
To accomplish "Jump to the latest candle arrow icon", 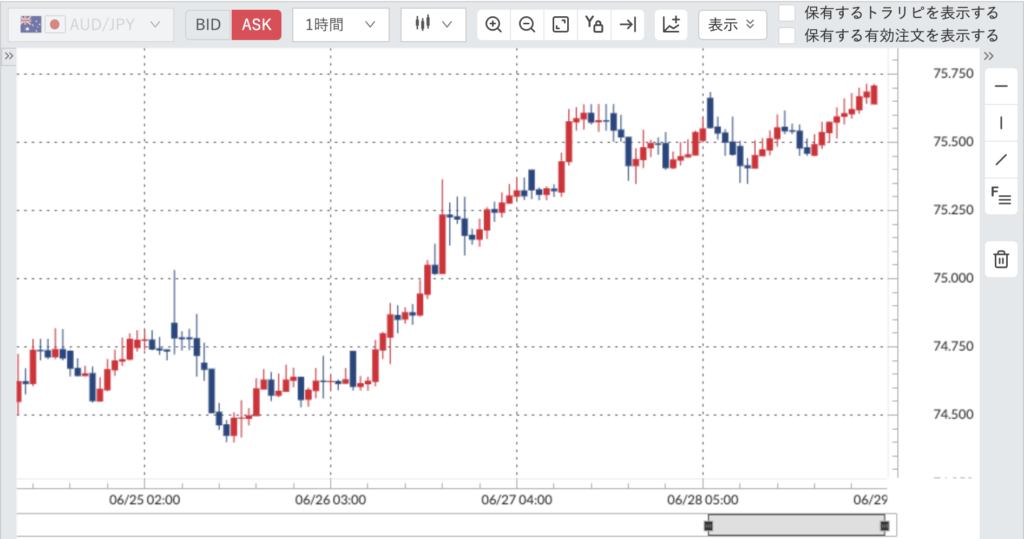I will pyautogui.click(x=628, y=25).
